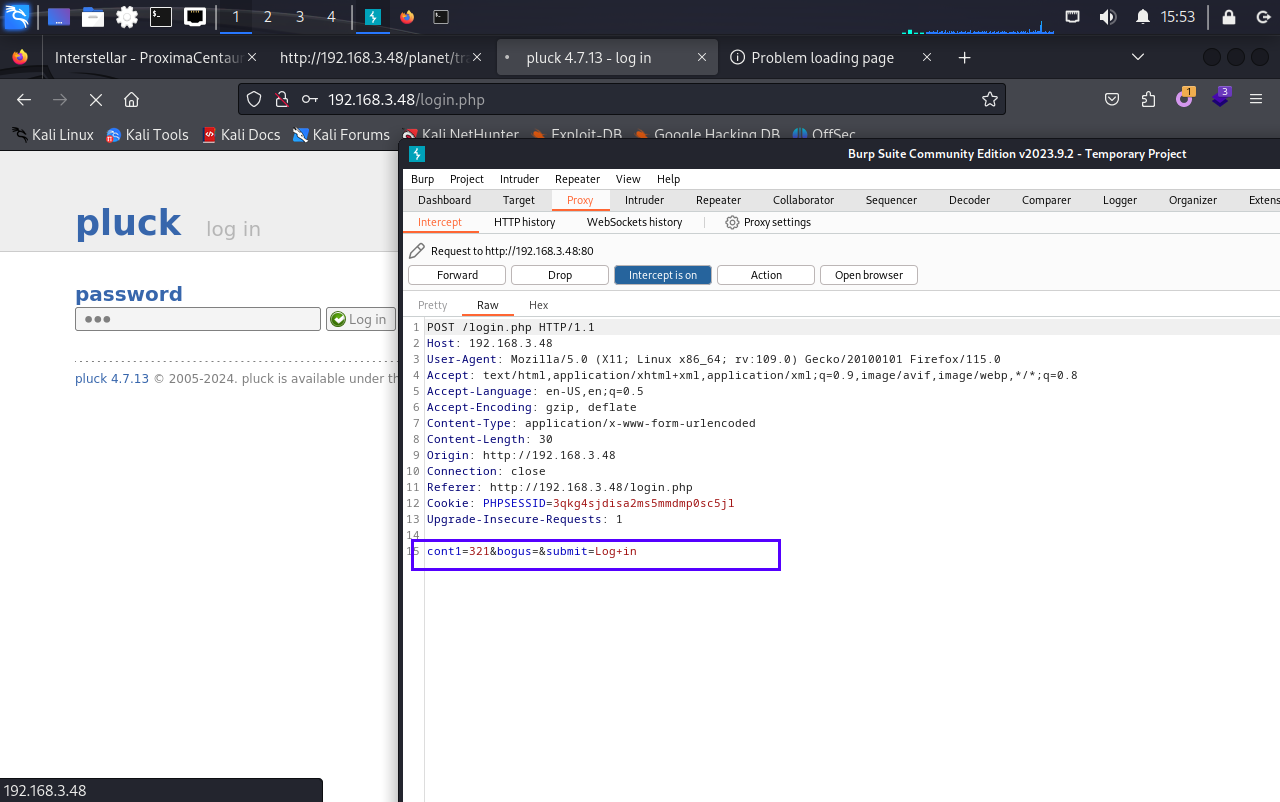Switch to workspace 2
The height and width of the screenshot is (802, 1280).
268,17
